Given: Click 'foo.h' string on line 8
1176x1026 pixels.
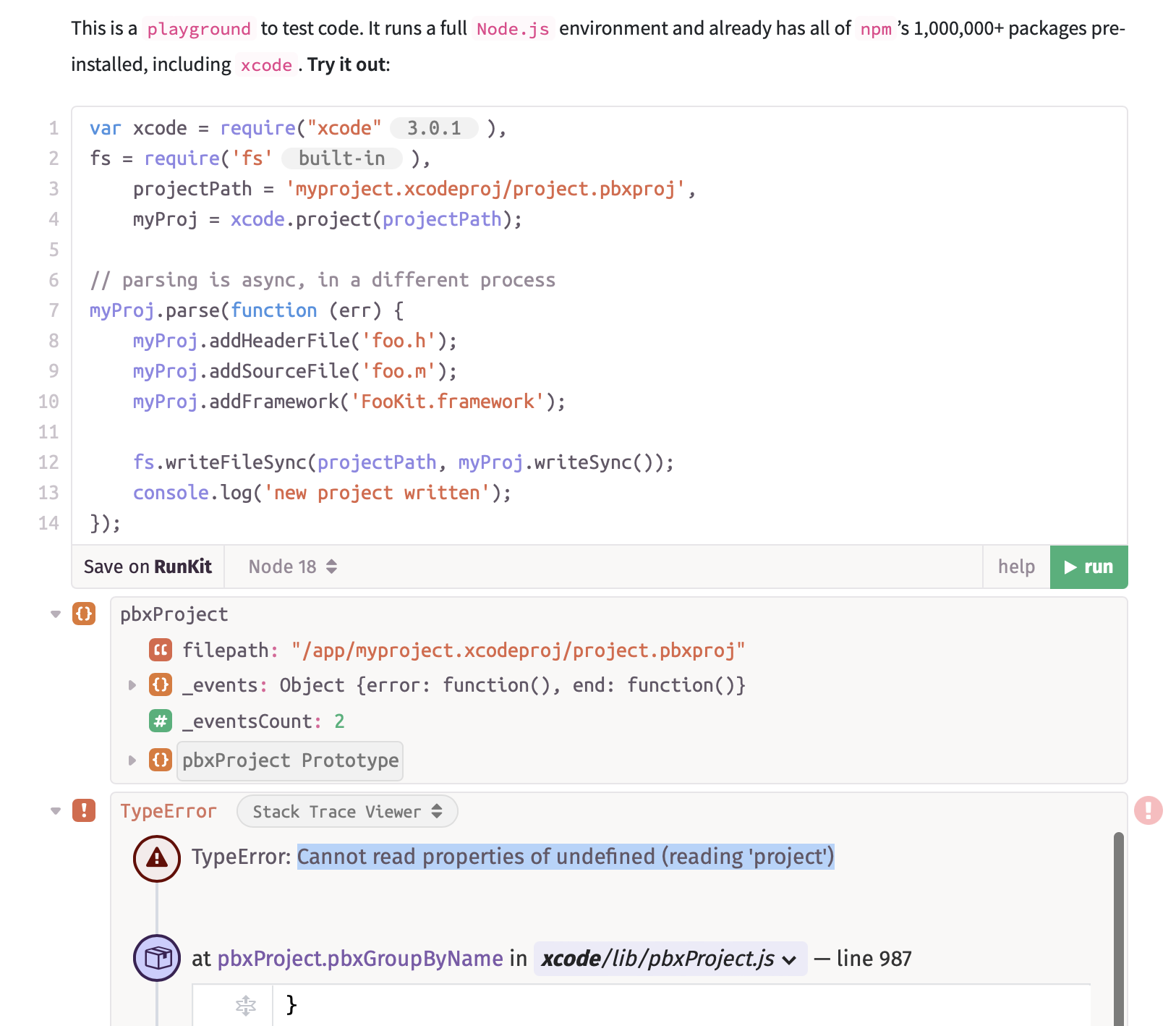Looking at the screenshot, I should point(399,341).
